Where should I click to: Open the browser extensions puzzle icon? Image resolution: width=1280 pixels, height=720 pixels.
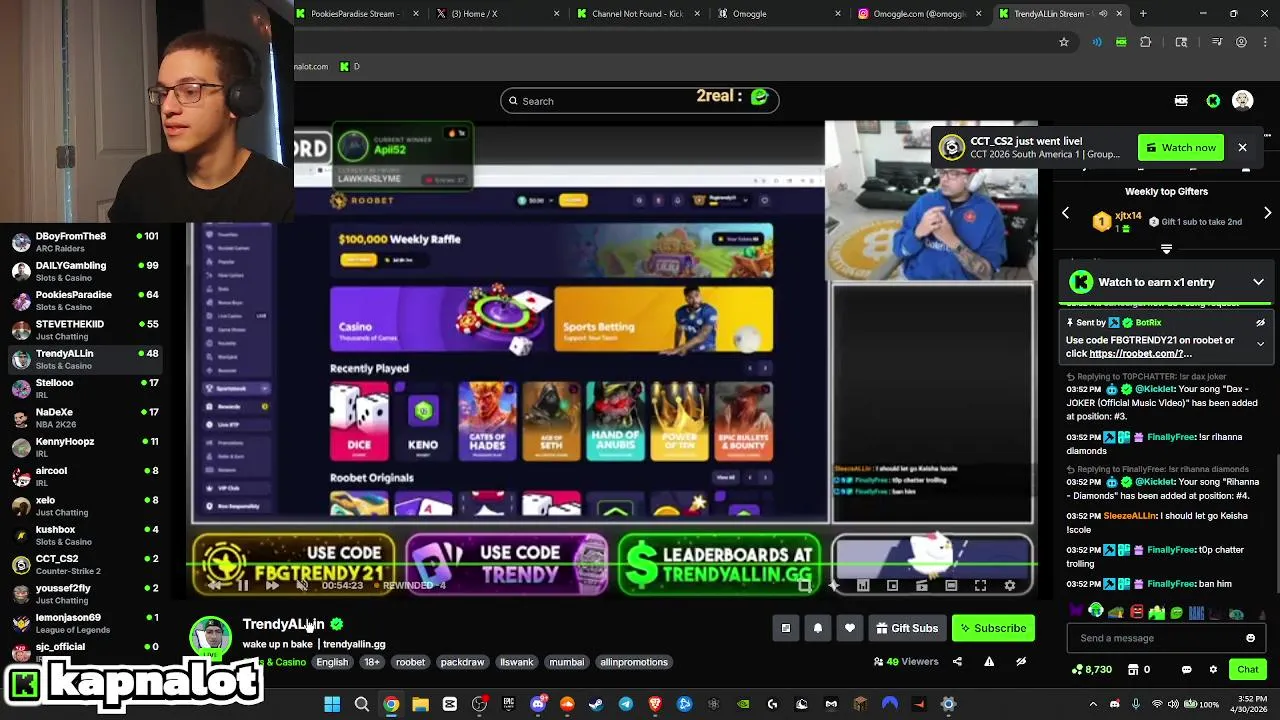point(1146,42)
